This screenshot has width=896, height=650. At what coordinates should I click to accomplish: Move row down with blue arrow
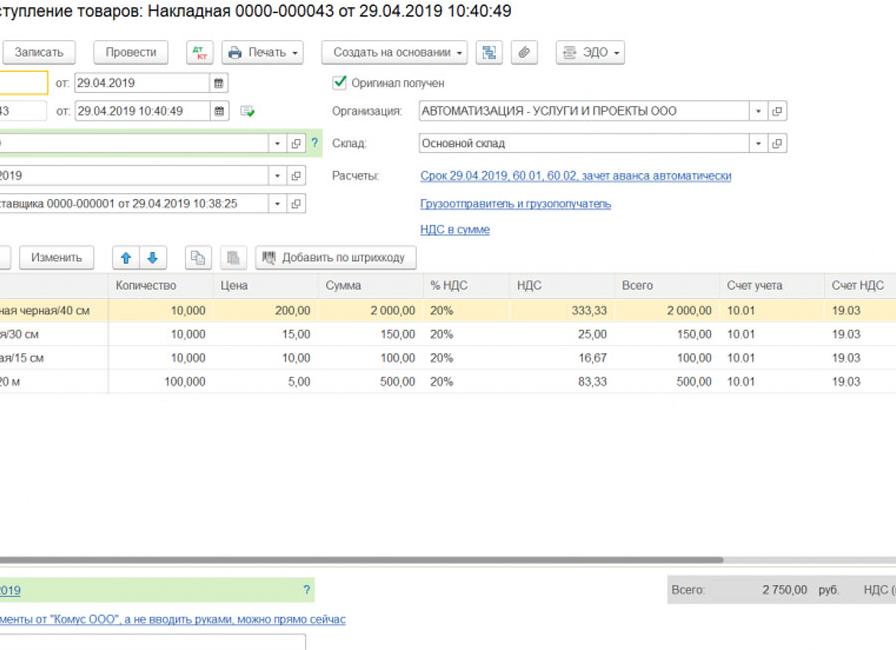(x=153, y=258)
